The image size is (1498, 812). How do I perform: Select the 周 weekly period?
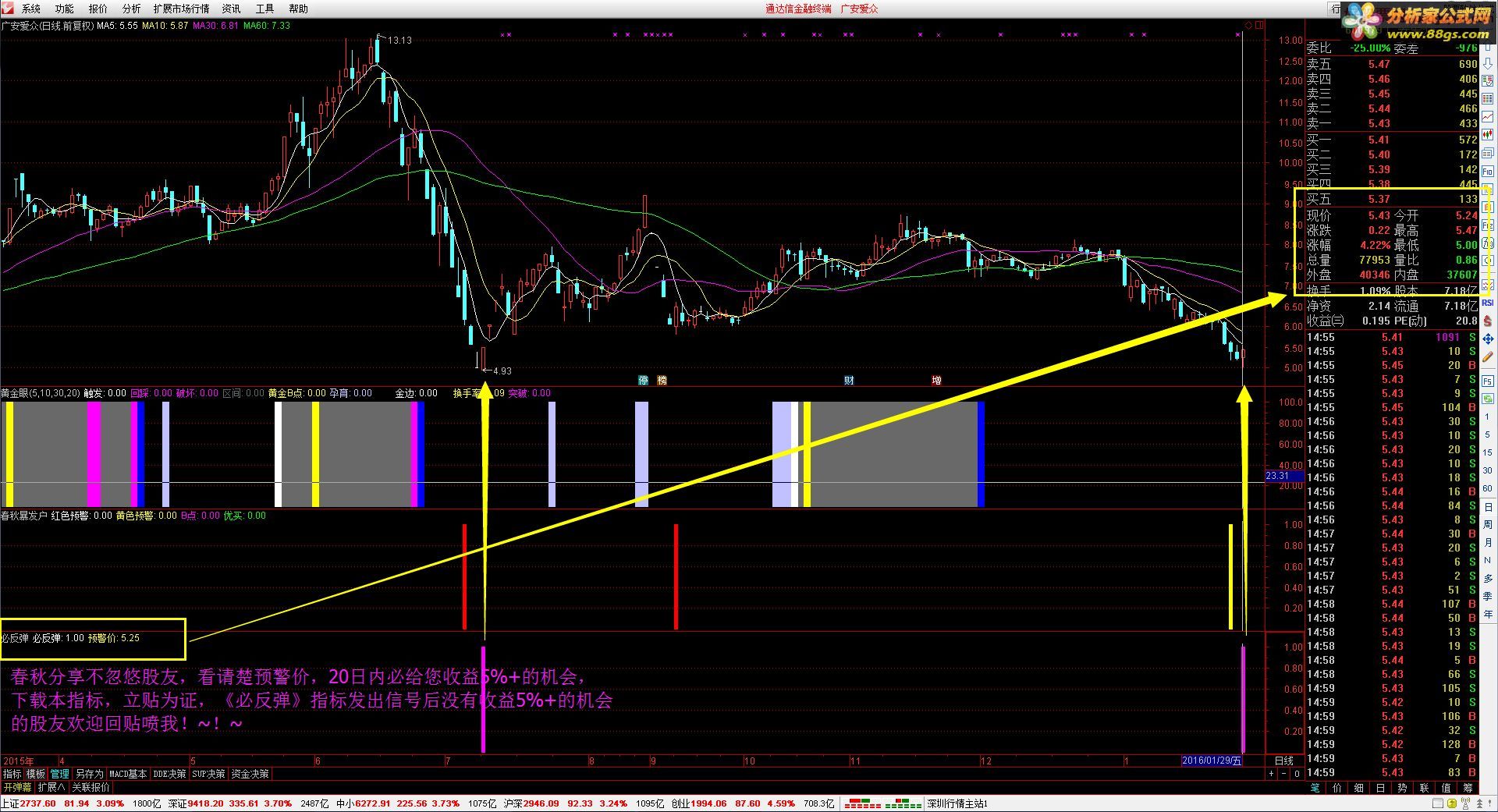[x=1488, y=524]
